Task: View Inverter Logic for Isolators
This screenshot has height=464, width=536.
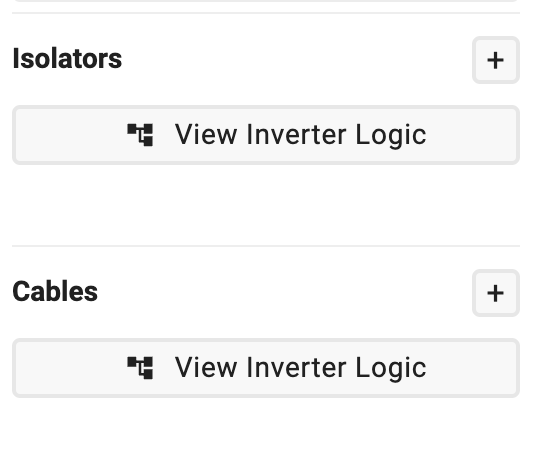Action: coord(266,135)
